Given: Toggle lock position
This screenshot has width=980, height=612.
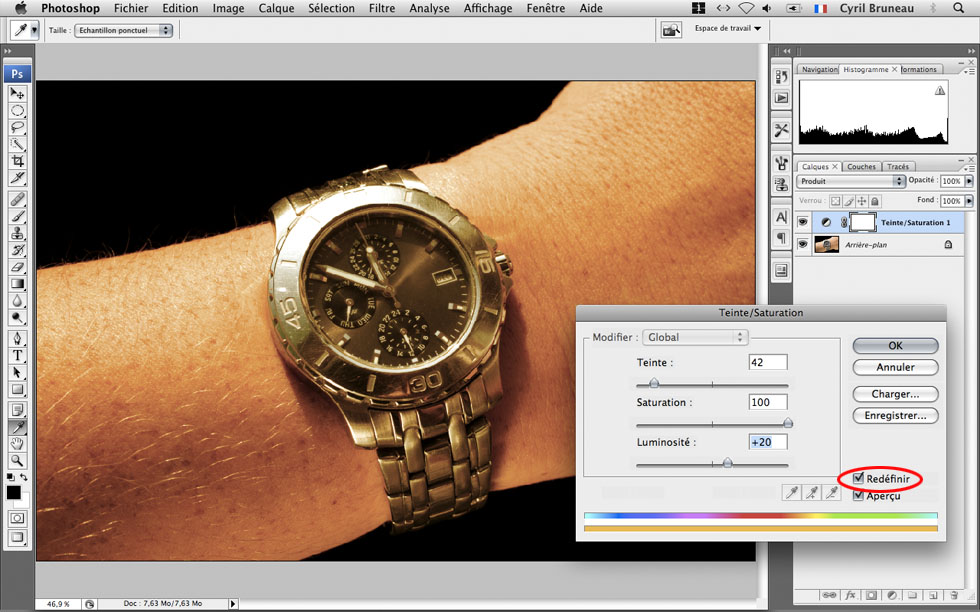Looking at the screenshot, I should tap(862, 201).
